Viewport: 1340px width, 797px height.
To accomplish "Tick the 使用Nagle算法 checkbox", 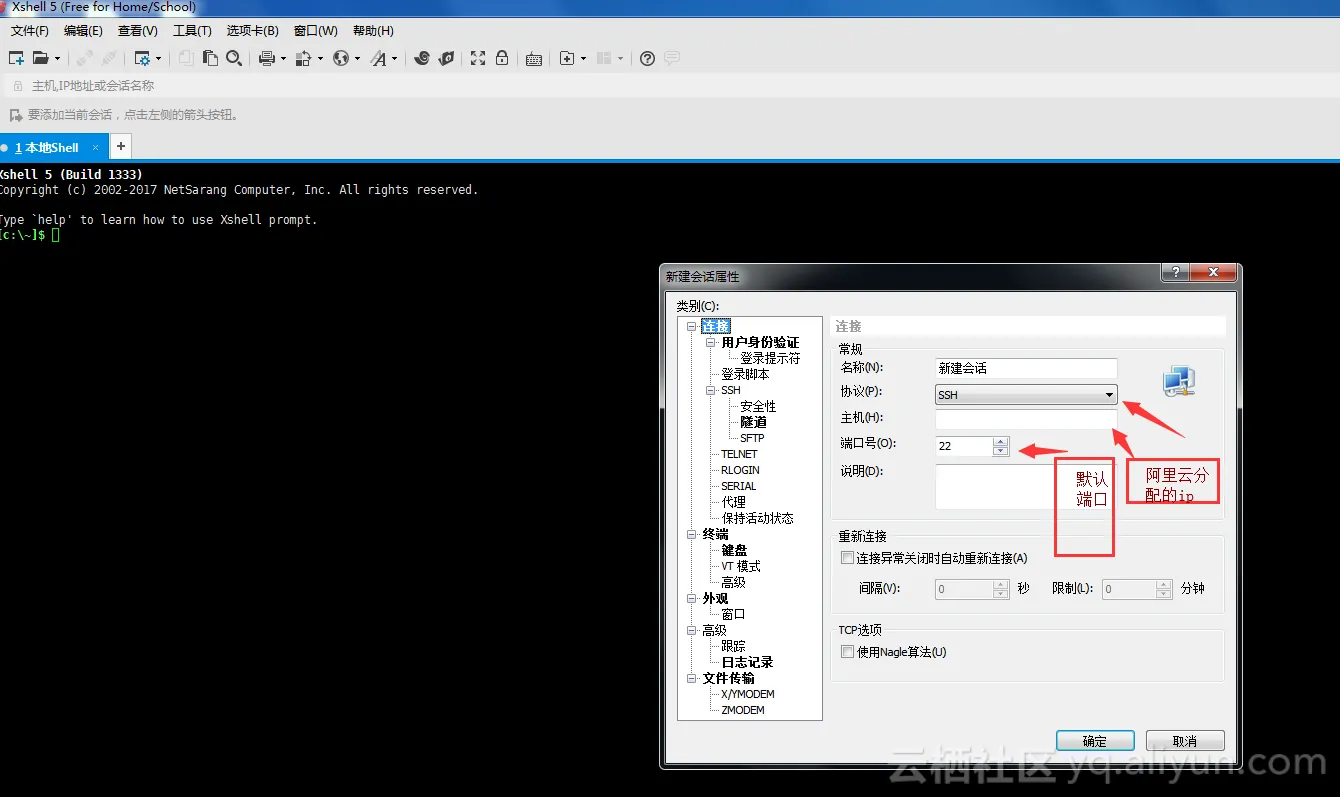I will tap(847, 652).
